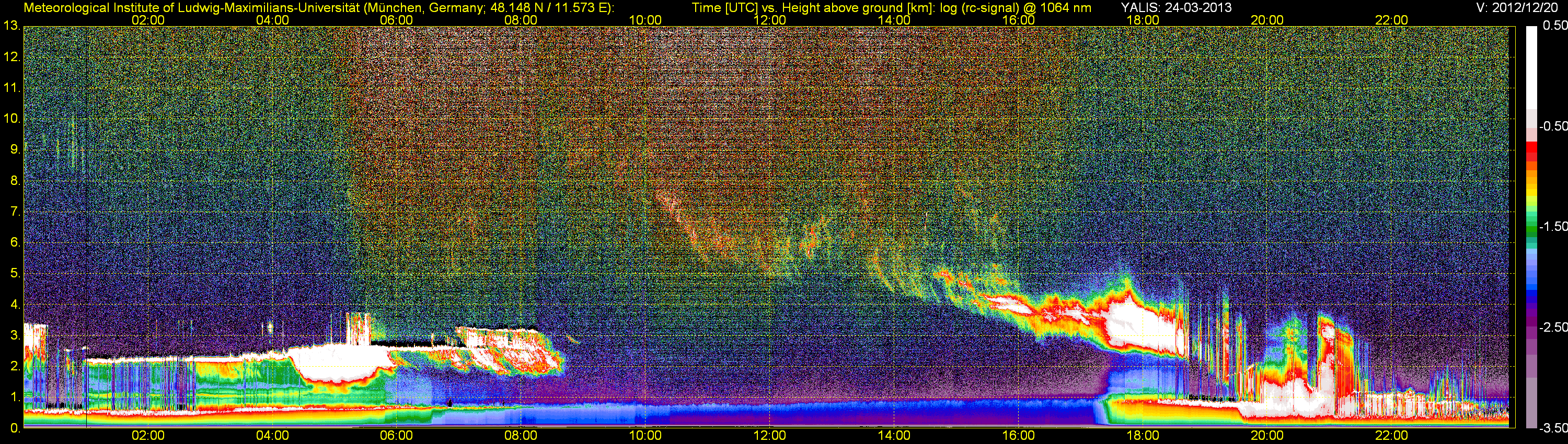Select the 20:00 label on the lower time axis
The image size is (1568, 444).
pos(1267,436)
